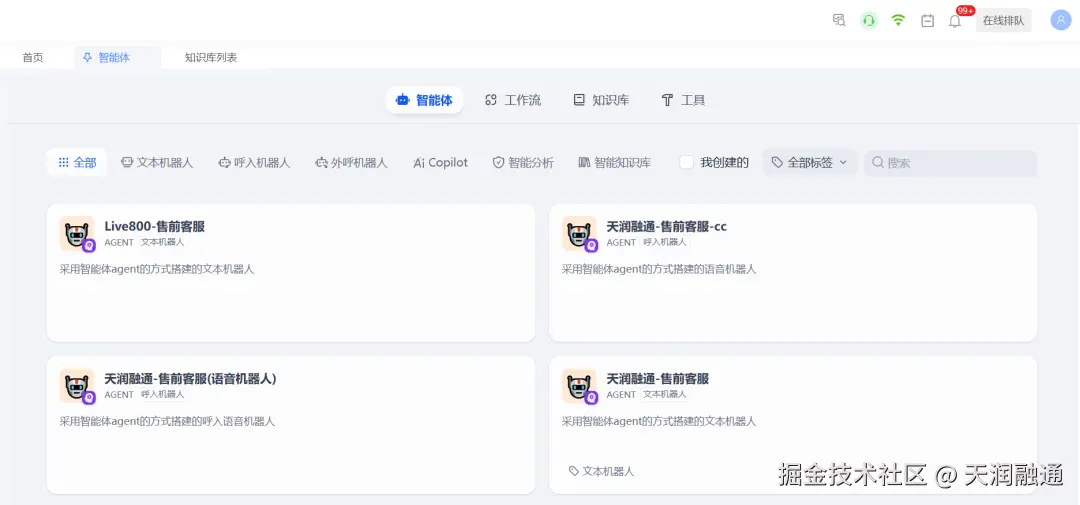Image resolution: width=1080 pixels, height=505 pixels.
Task: Click the green wifi signal icon
Action: (x=898, y=20)
